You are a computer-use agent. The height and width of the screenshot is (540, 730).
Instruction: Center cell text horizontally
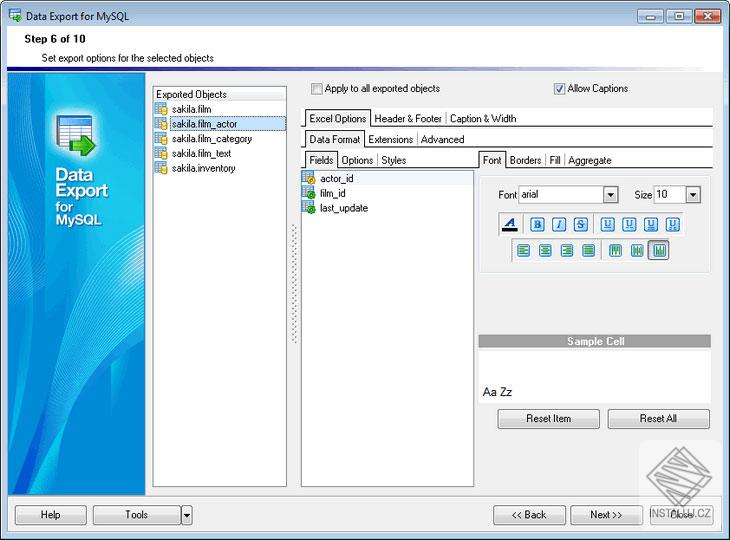[545, 251]
